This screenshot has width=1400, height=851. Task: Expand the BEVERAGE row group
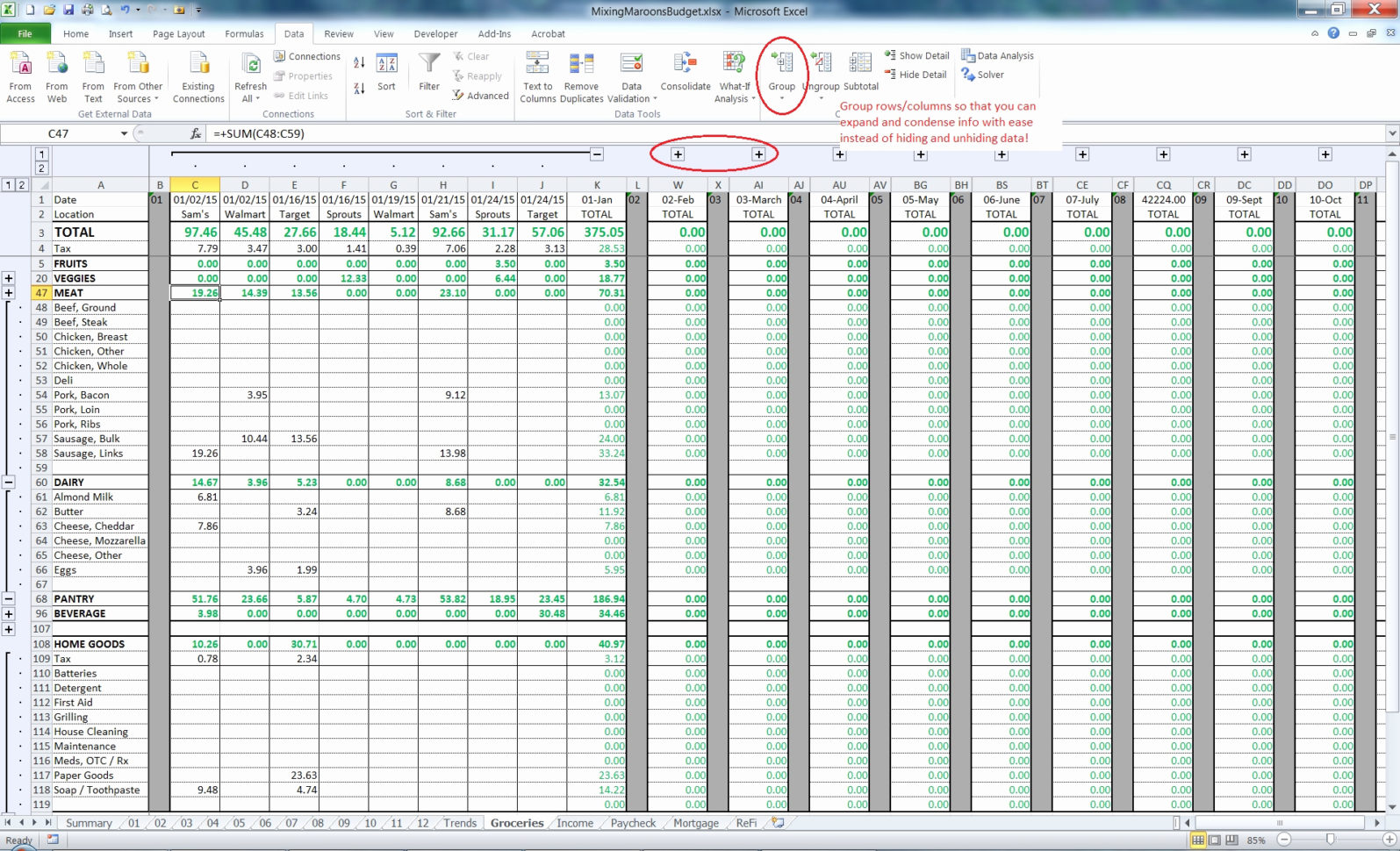9,629
